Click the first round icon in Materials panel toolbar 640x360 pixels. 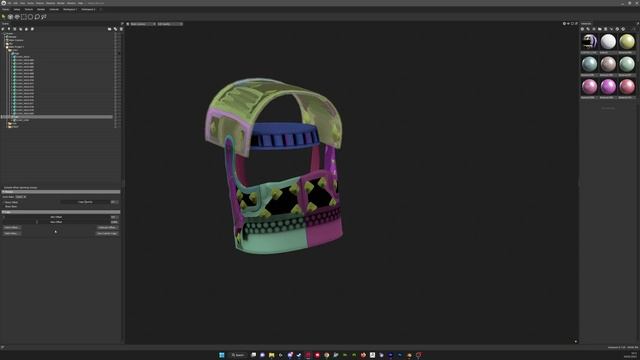tap(582, 29)
